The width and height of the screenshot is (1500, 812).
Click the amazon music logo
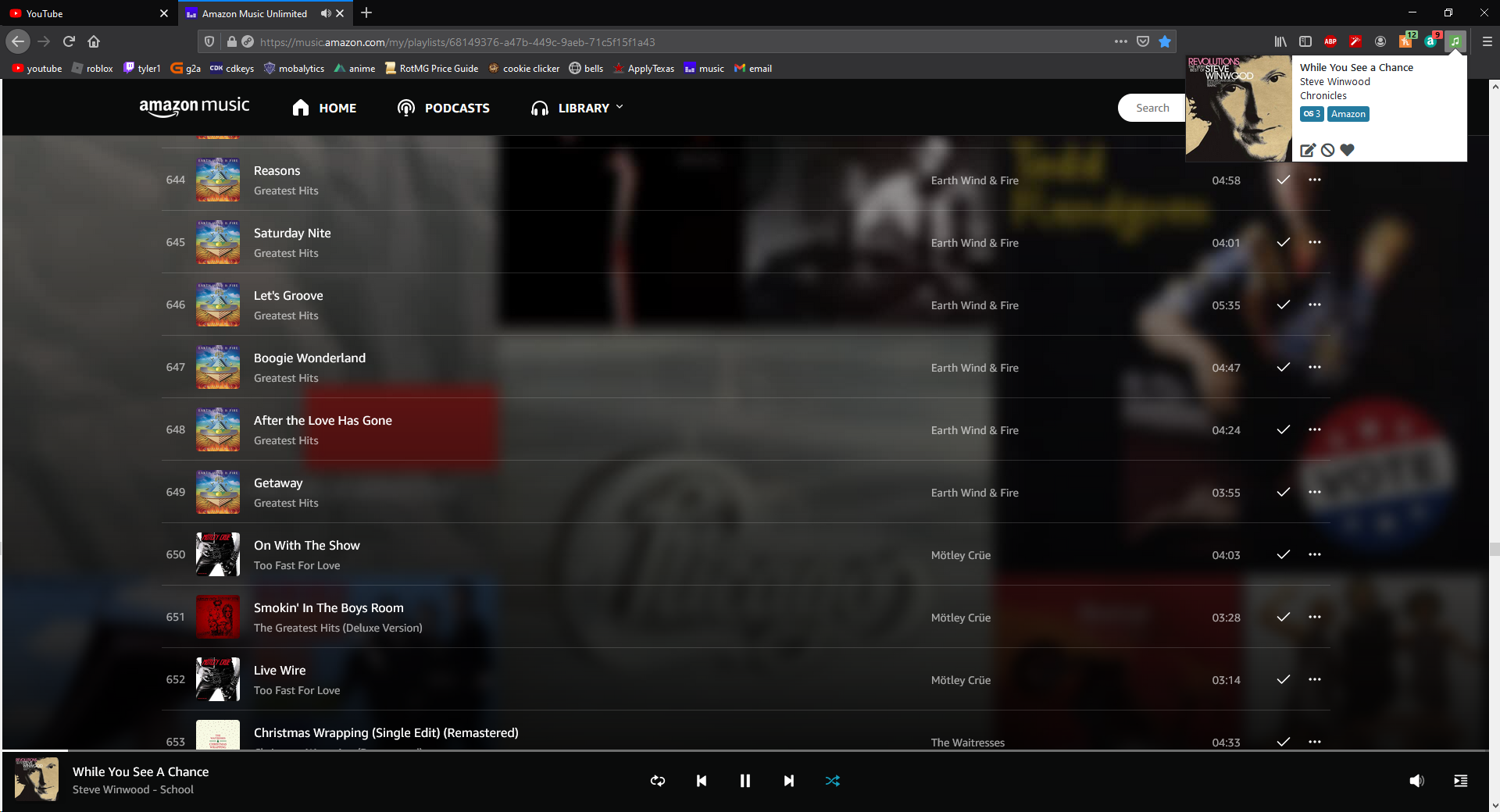tap(195, 107)
